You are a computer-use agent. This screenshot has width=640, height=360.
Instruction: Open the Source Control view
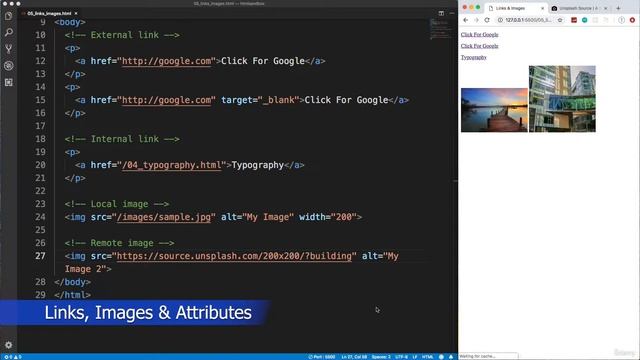click(x=9, y=49)
